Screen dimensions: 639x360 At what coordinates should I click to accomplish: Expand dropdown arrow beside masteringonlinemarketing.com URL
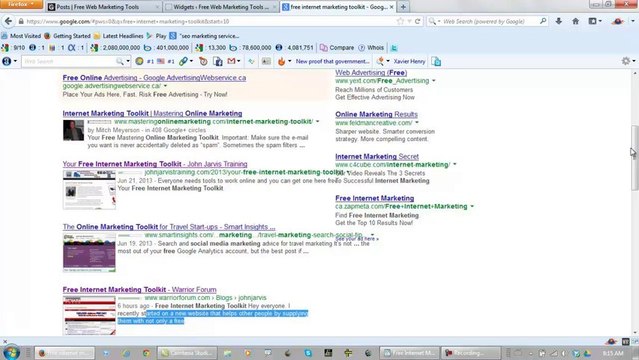click(x=317, y=121)
